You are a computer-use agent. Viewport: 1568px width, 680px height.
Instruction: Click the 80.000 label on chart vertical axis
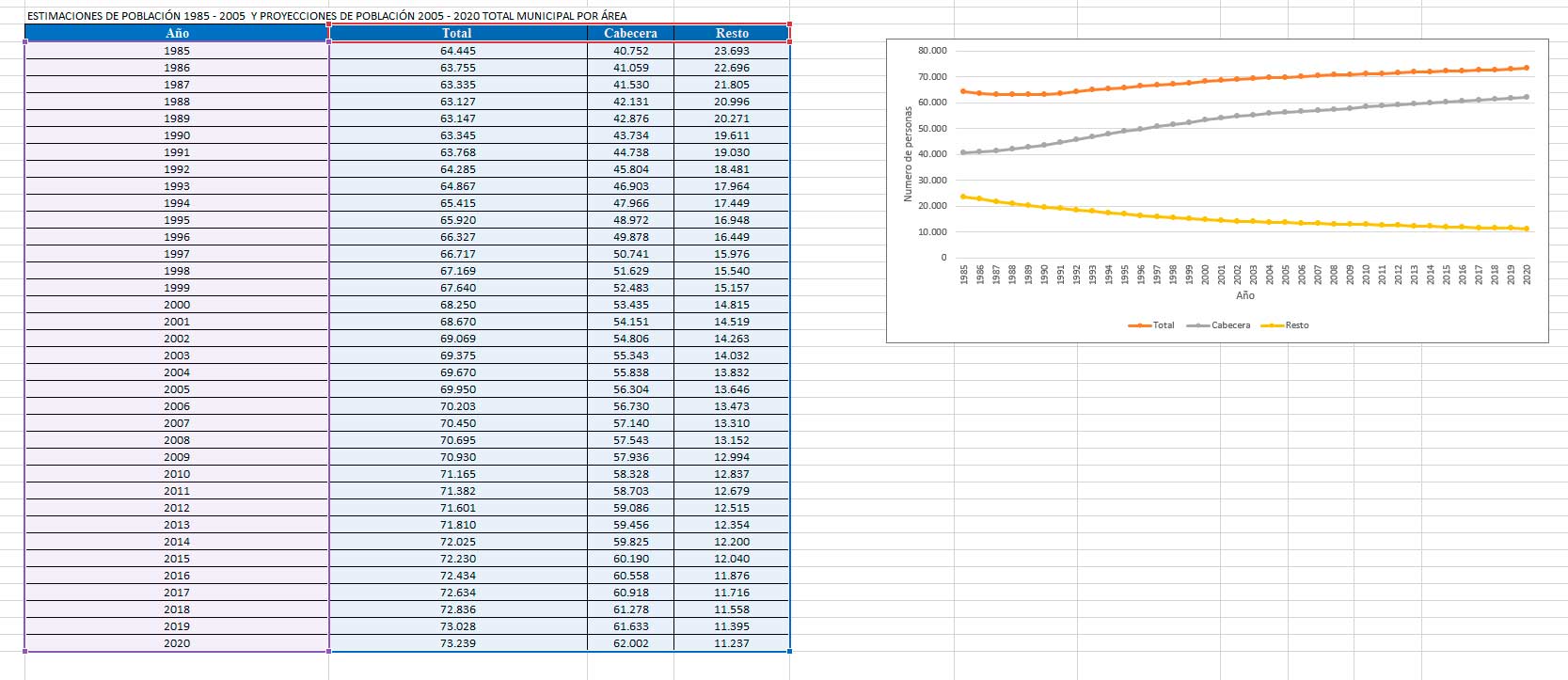931,51
